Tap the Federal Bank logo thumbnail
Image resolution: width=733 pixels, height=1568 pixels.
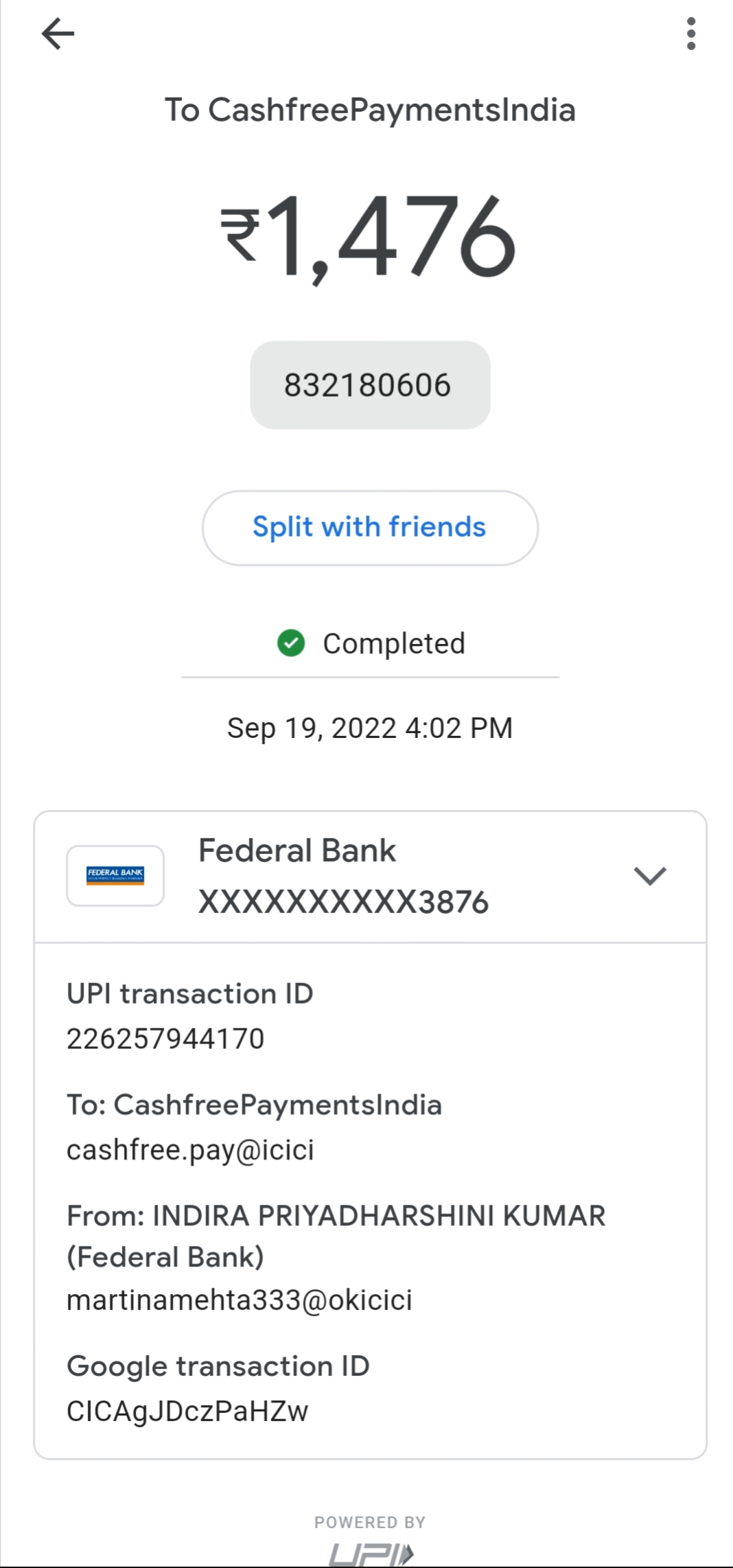(115, 875)
